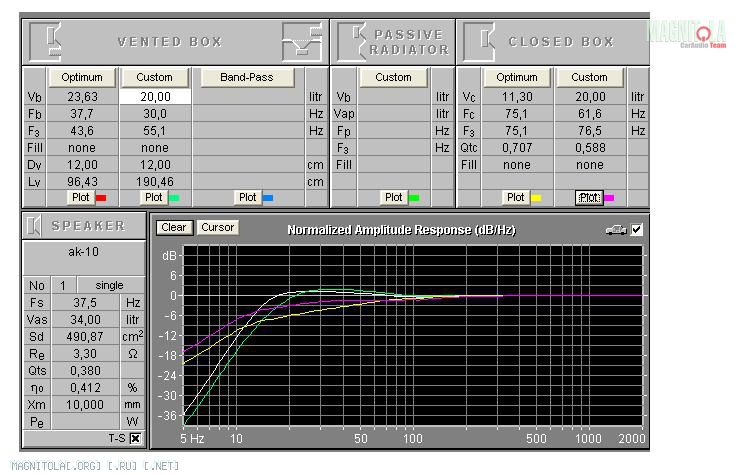Click the Re value 3,30

(86, 354)
